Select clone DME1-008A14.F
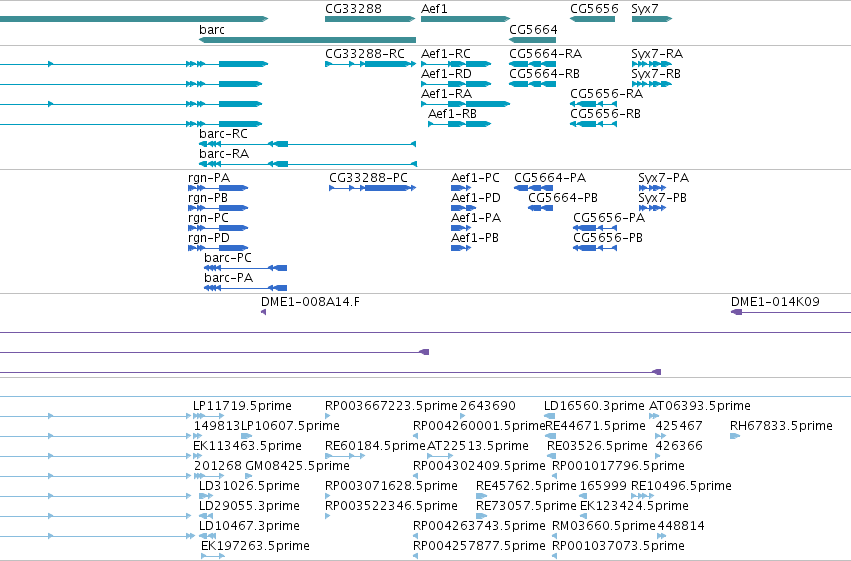The width and height of the screenshot is (851, 561). pyautogui.click(x=264, y=313)
